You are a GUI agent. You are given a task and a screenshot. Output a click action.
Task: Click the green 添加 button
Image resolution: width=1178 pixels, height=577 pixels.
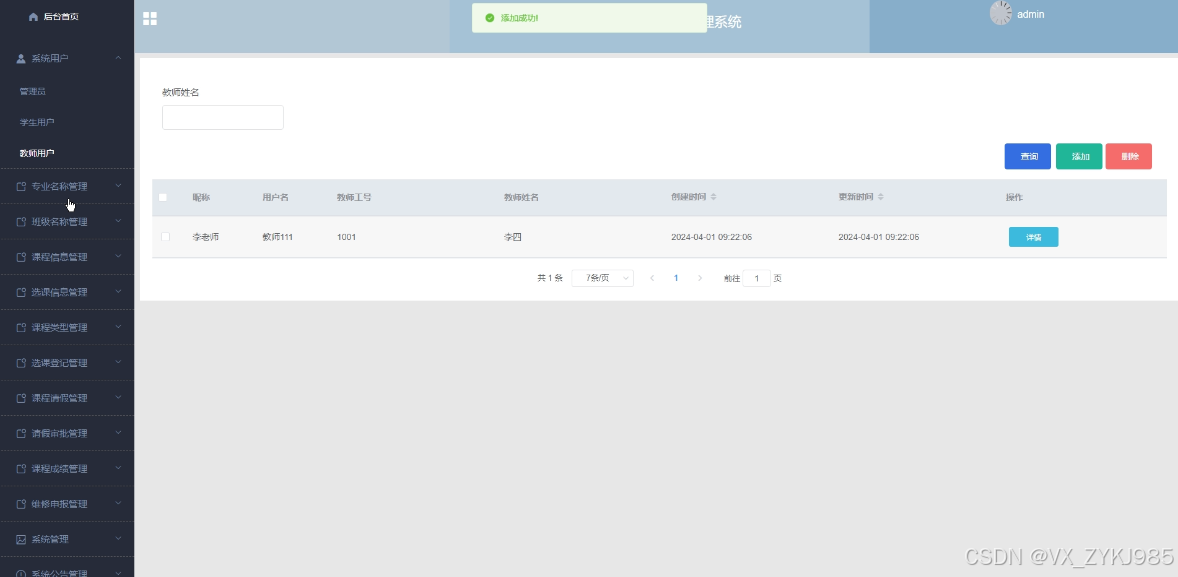click(x=1079, y=156)
